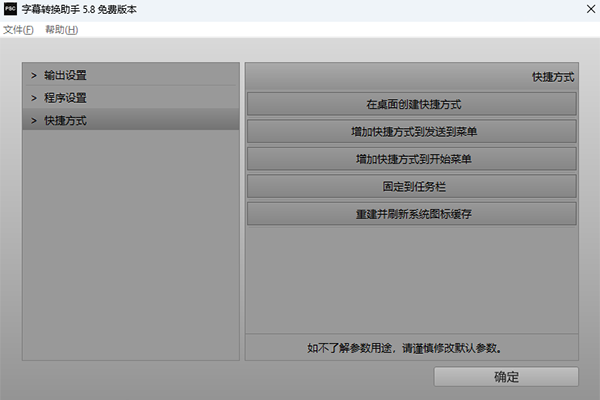
Task: Select the highlighted 快捷方式 sidebar label
Action: 65,120
